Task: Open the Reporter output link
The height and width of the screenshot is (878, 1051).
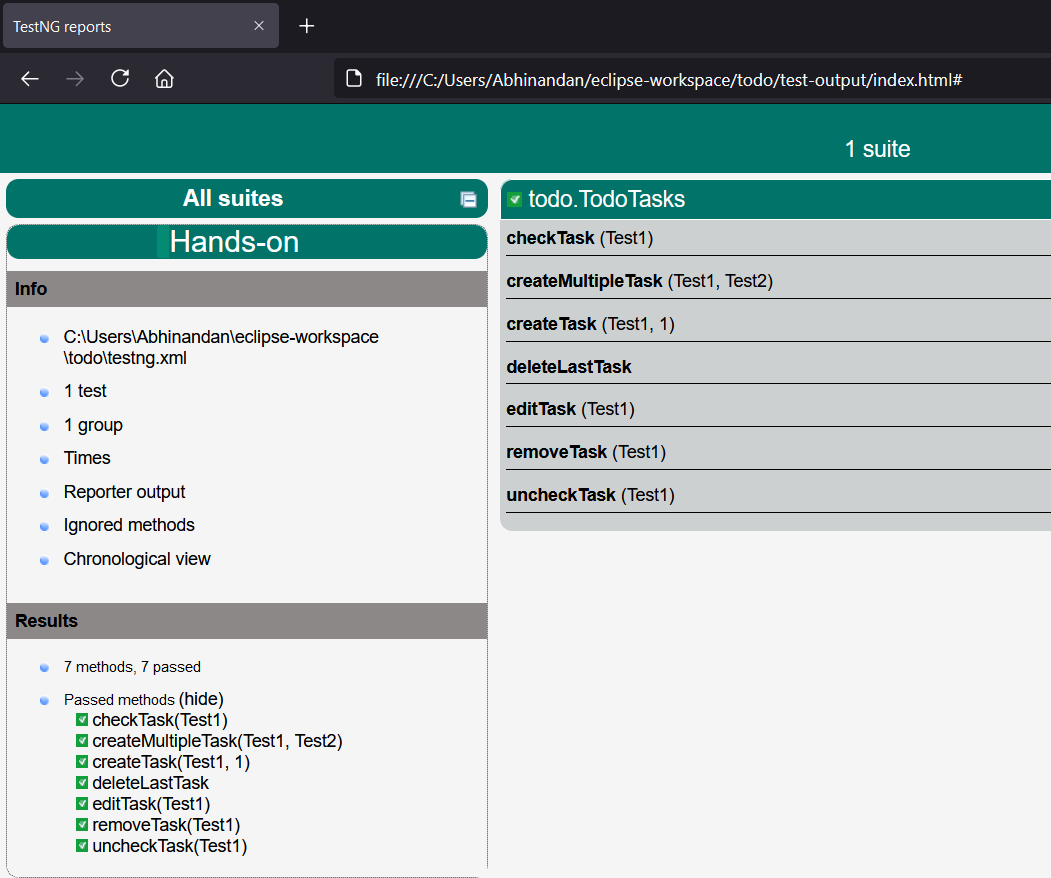Action: 124,492
